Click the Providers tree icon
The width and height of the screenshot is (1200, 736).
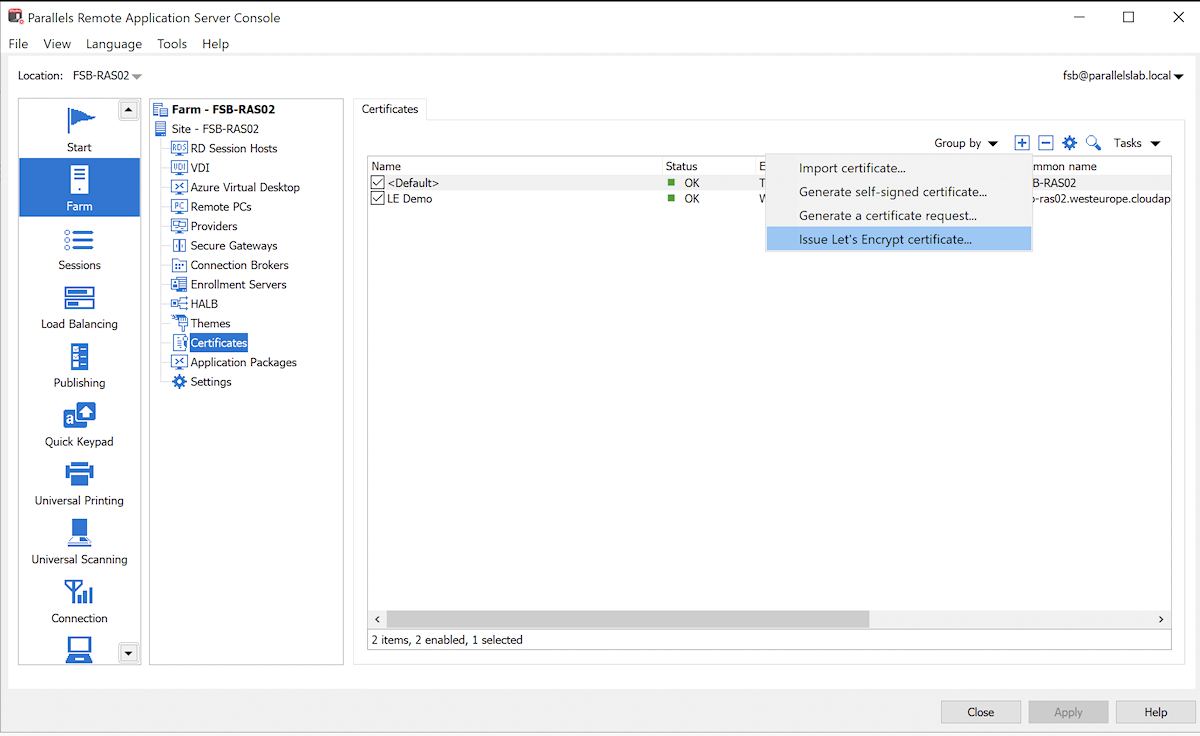pyautogui.click(x=180, y=226)
